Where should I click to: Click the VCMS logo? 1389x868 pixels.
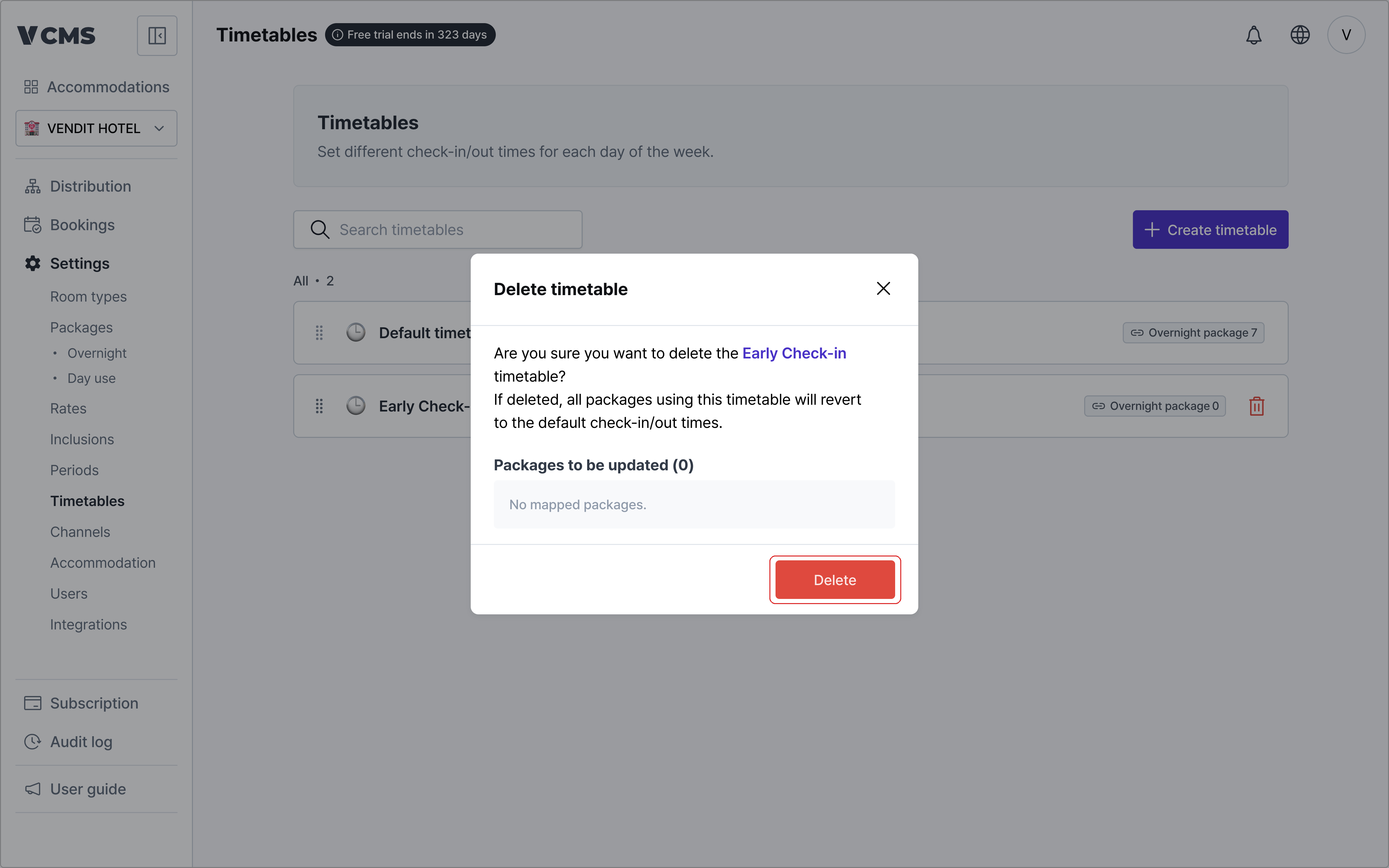56,36
